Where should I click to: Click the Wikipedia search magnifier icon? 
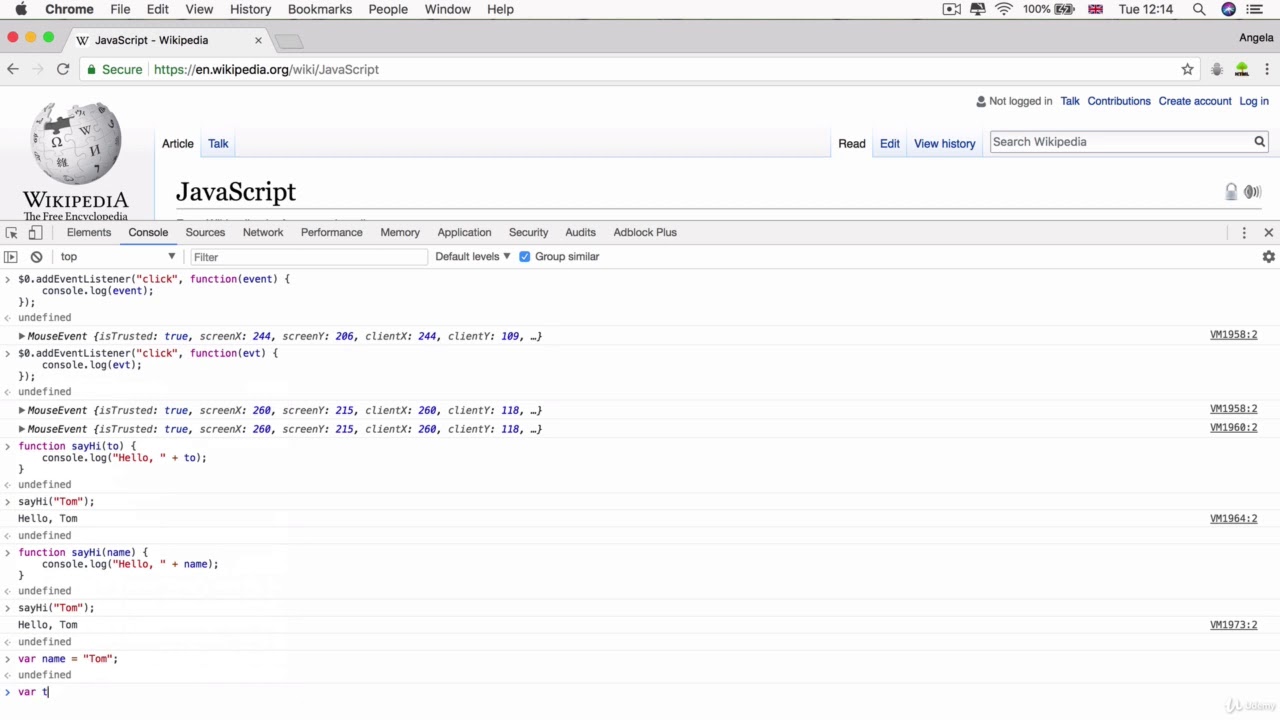pos(1259,142)
